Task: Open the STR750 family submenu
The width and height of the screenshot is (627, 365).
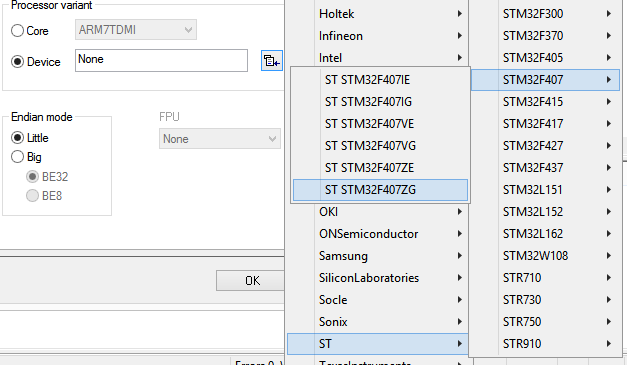Action: [x=545, y=322]
